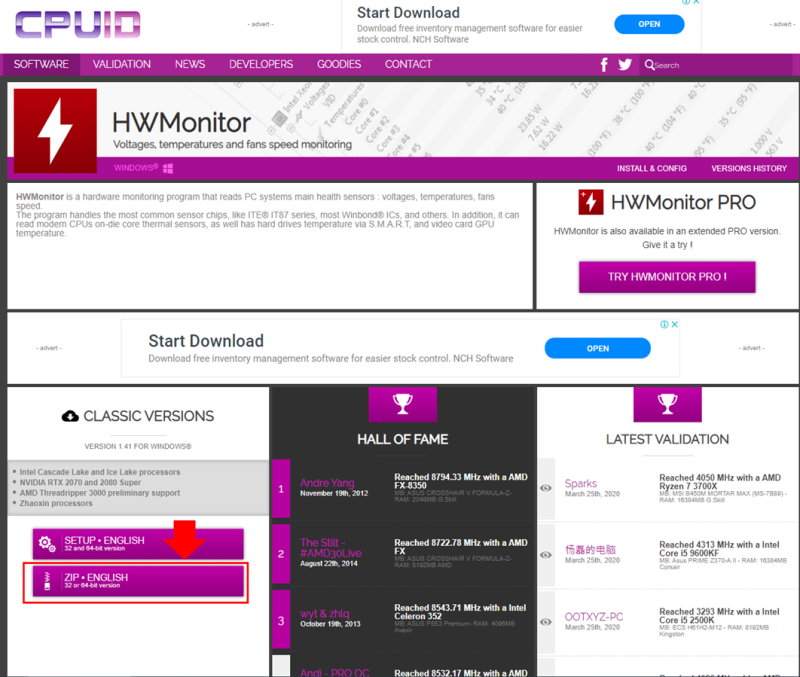Click 'AMD Threadripper 3000 preliminary support'
This screenshot has height=677, width=800.
[100, 493]
